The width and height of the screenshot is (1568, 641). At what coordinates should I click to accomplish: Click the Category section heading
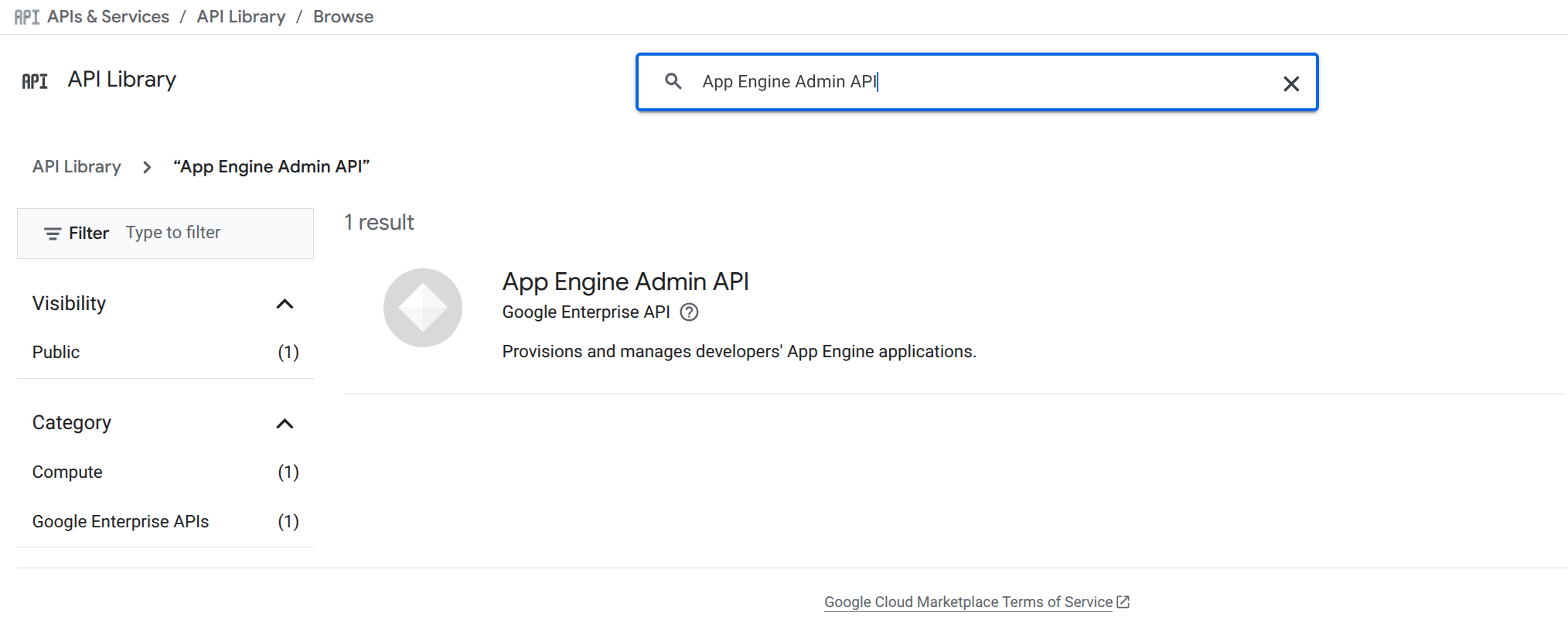pos(72,423)
